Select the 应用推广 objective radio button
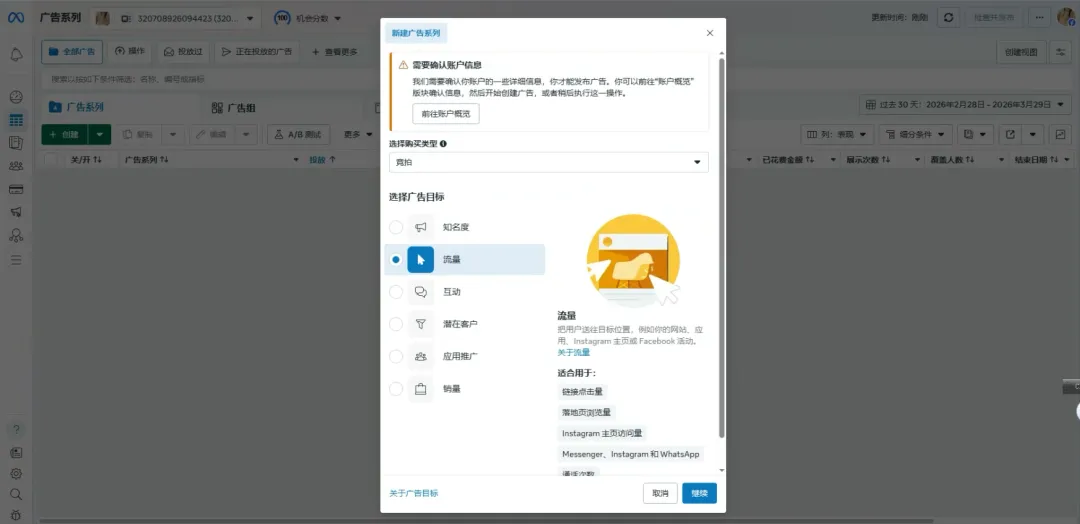This screenshot has height=524, width=1080. [396, 356]
